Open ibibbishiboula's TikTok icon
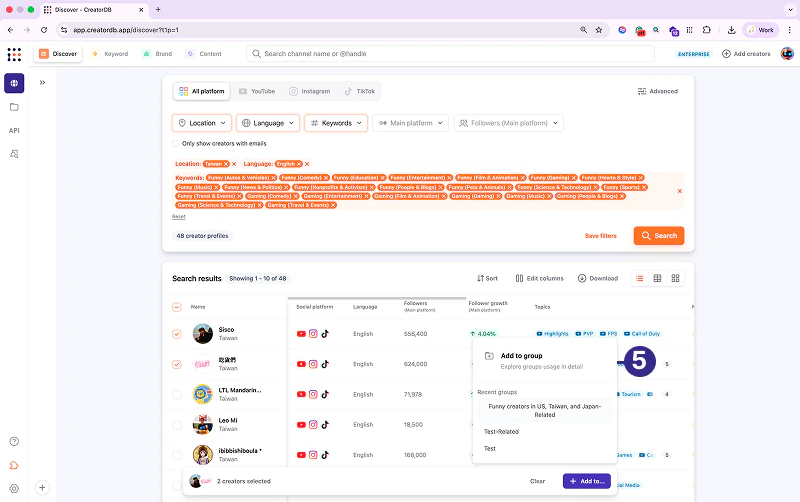Image resolution: width=800 pixels, height=502 pixels. click(325, 455)
